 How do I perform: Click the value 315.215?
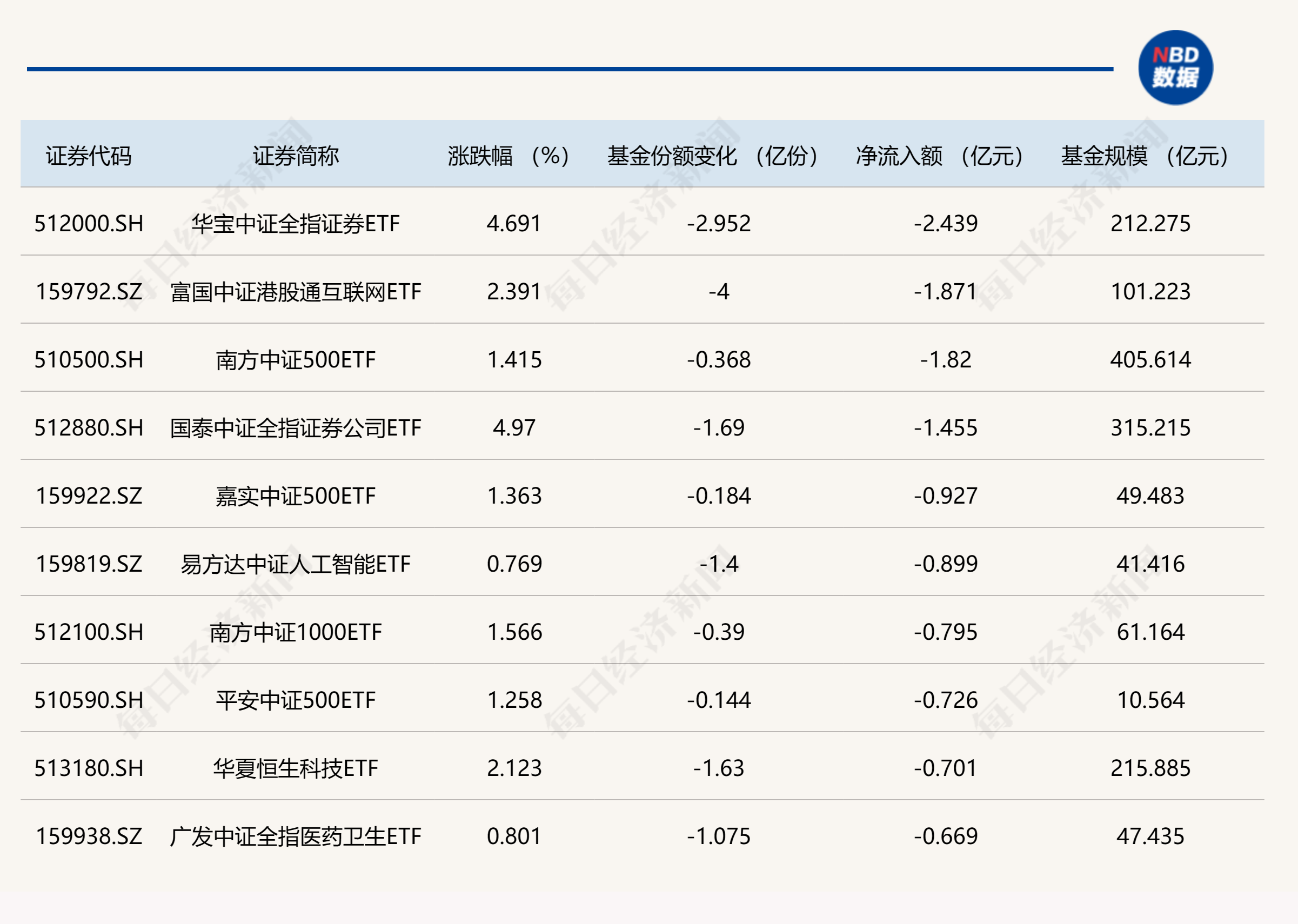(x=1150, y=428)
